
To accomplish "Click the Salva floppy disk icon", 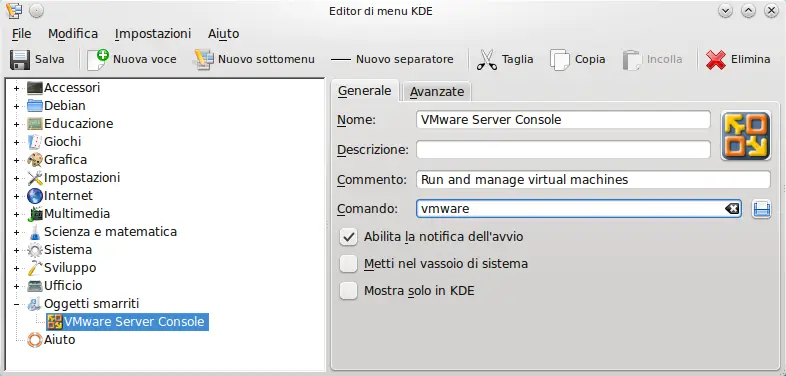I will [x=20, y=60].
